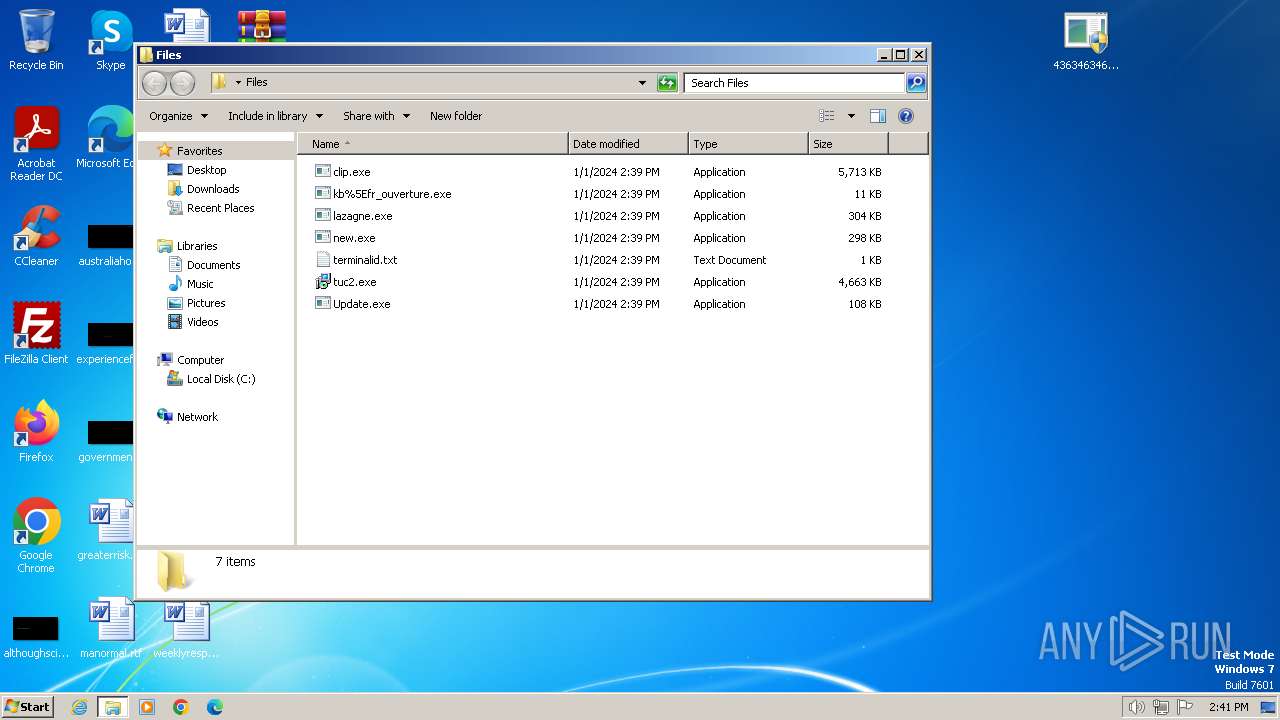The width and height of the screenshot is (1280, 720).
Task: Select Pictures library
Action: point(206,303)
